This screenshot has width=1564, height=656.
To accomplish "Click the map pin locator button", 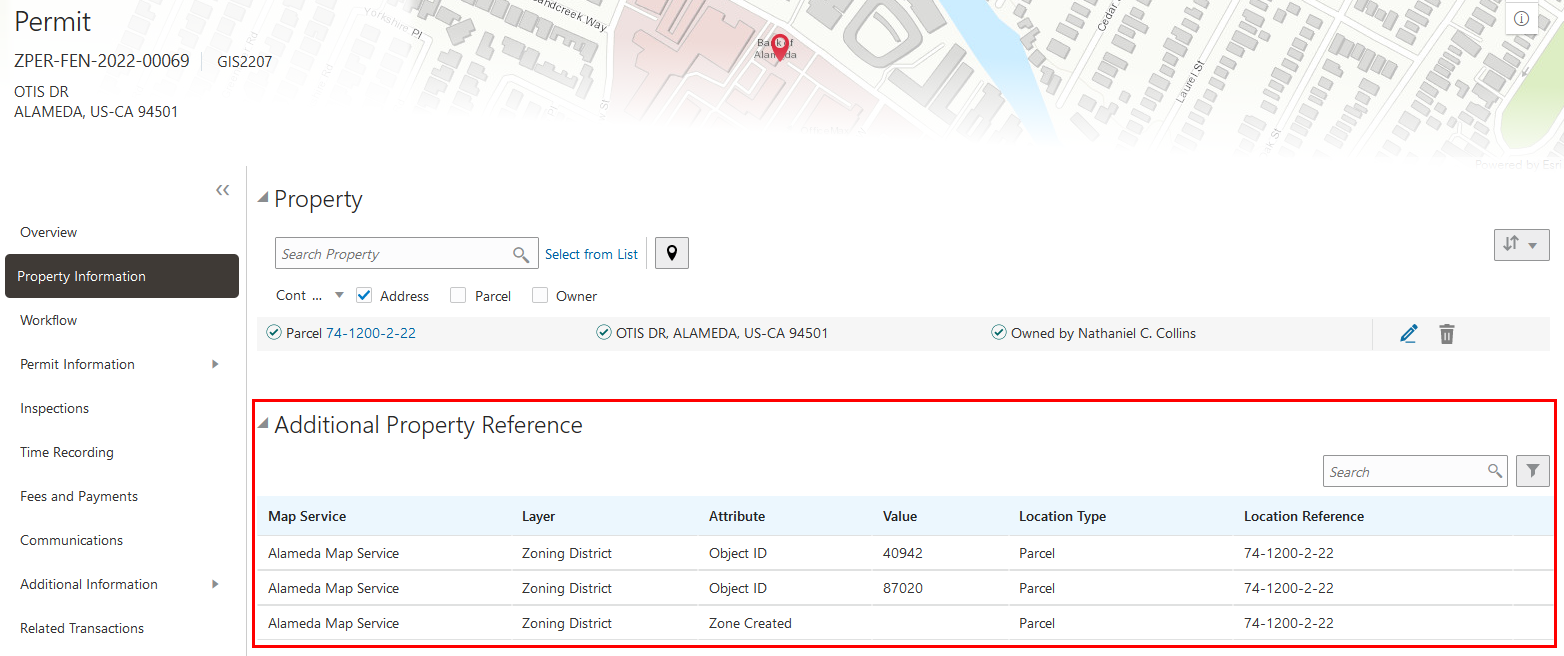I will 672,254.
